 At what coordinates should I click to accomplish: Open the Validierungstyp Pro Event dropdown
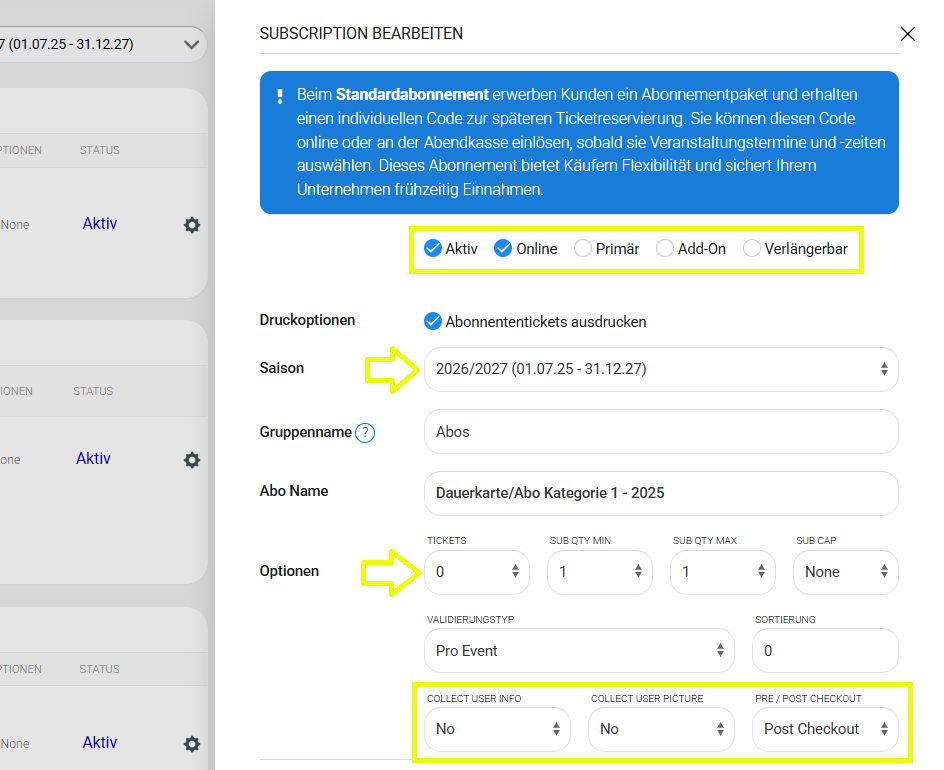point(580,651)
